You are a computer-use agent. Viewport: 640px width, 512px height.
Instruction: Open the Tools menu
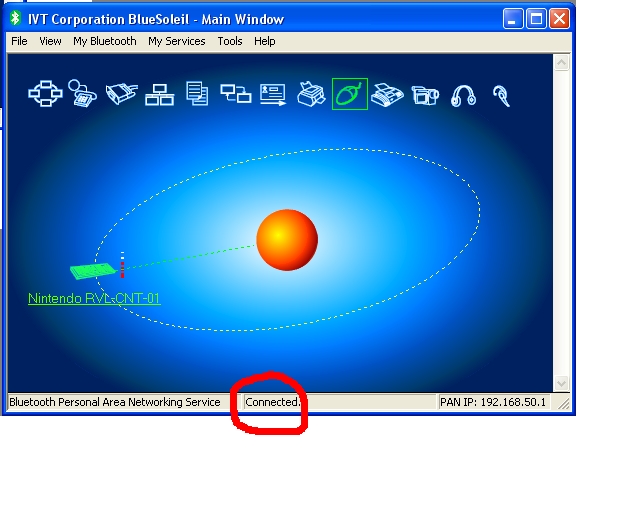click(x=230, y=41)
